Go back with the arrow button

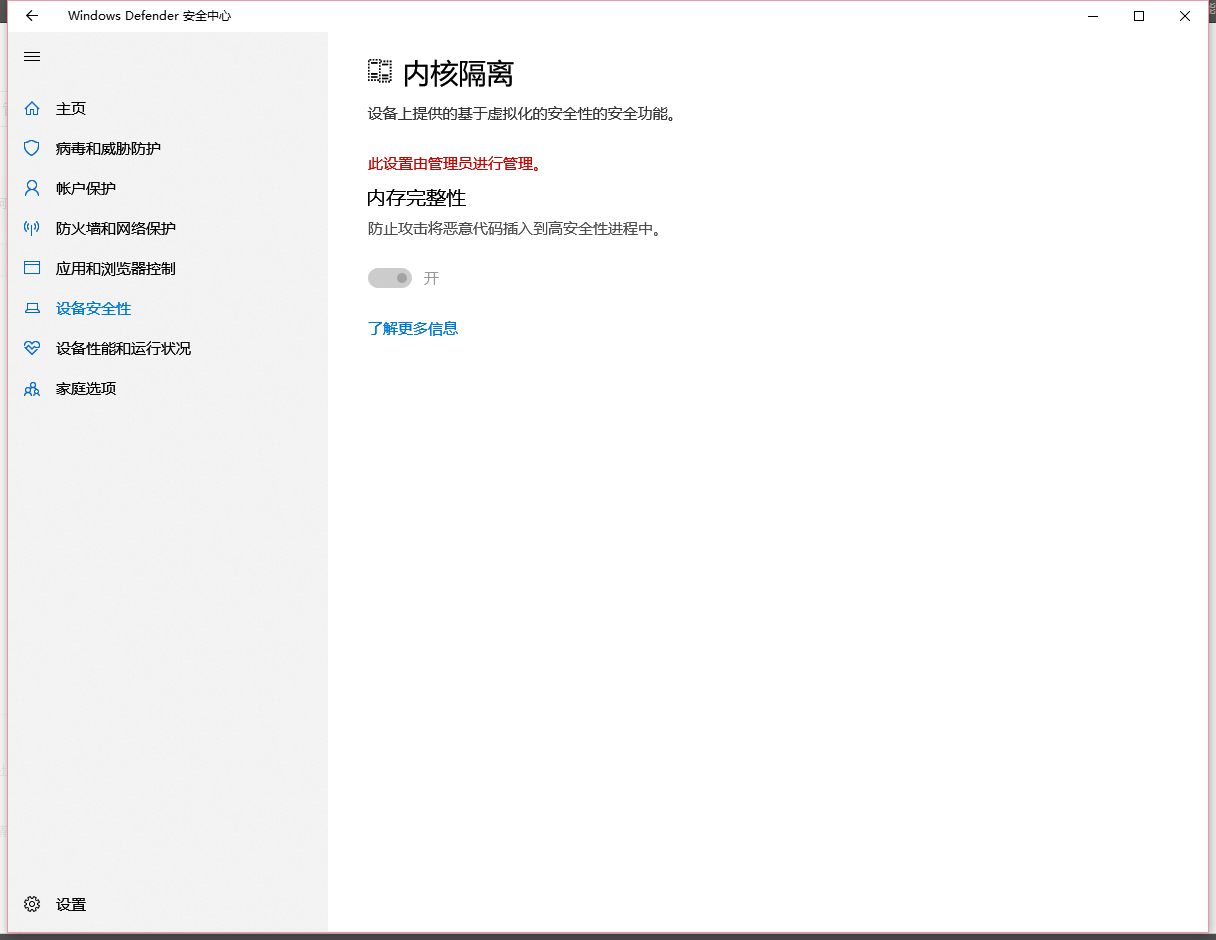point(32,16)
